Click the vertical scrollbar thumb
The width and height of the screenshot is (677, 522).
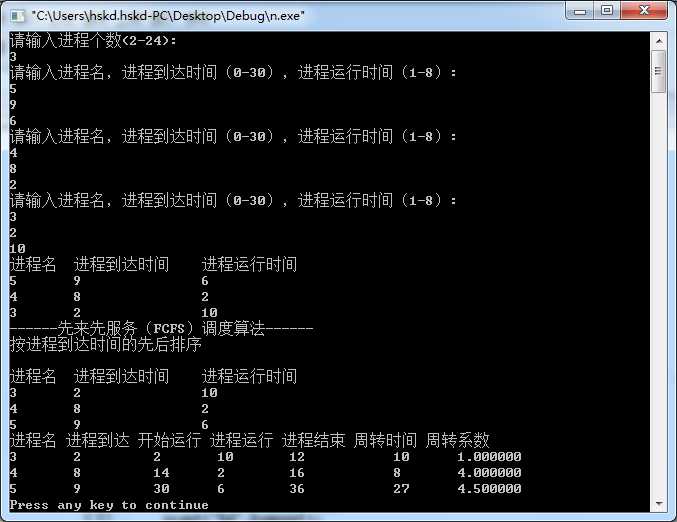659,71
